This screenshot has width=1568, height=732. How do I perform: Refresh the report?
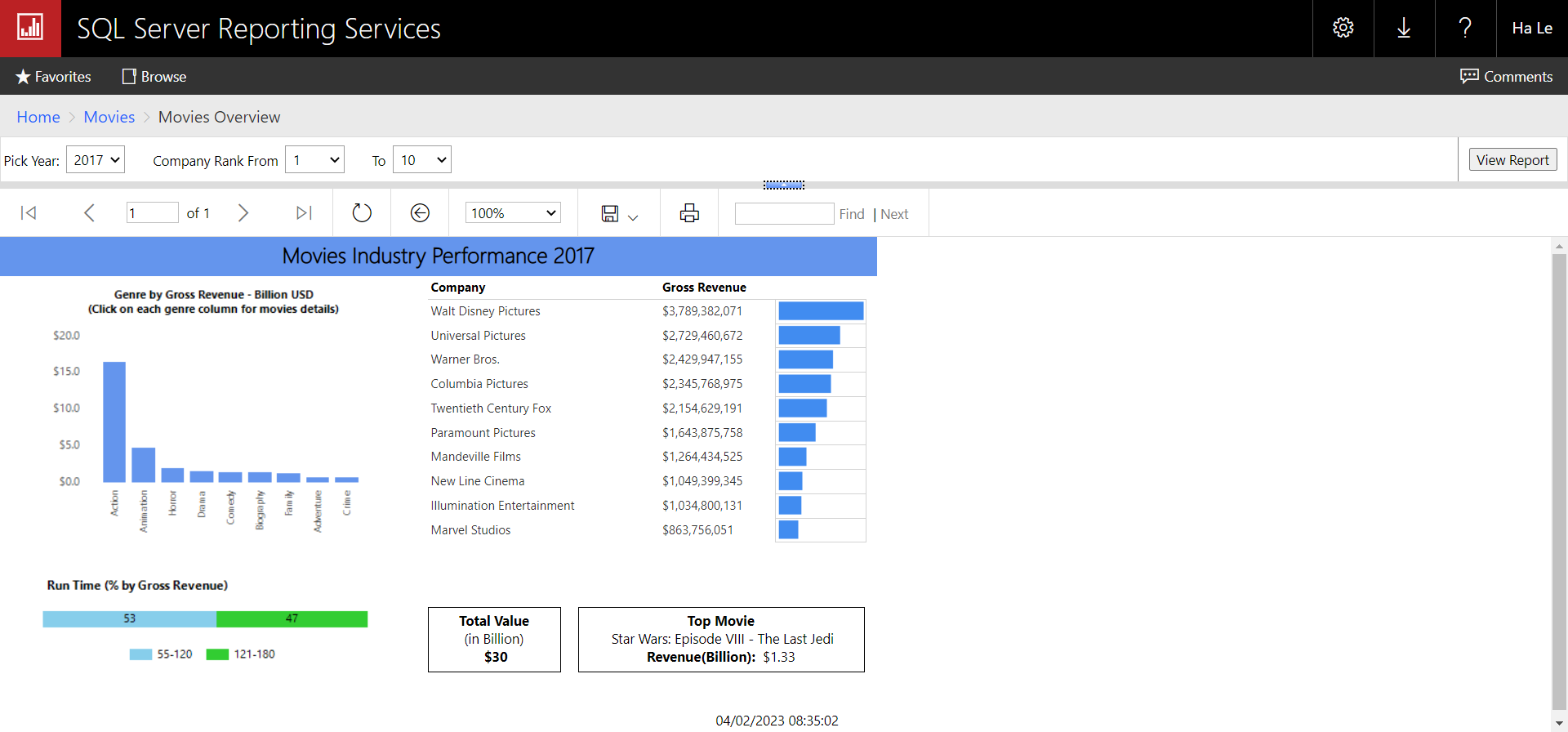(362, 213)
